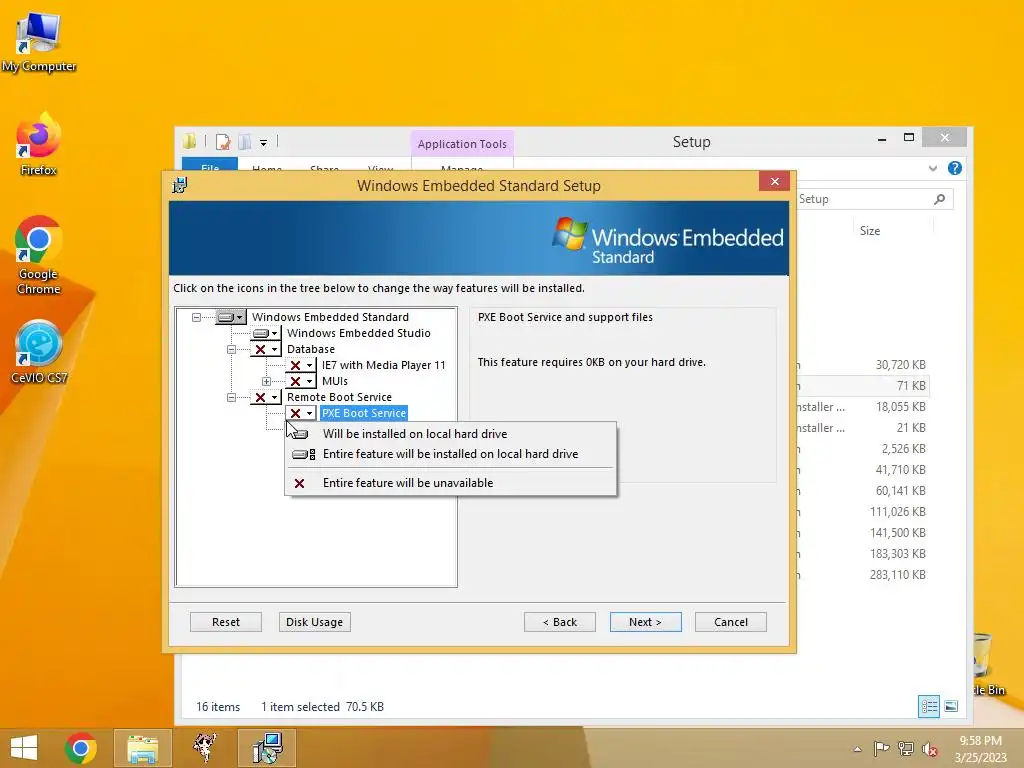Open install options for Remote Boot Service

tap(266, 397)
